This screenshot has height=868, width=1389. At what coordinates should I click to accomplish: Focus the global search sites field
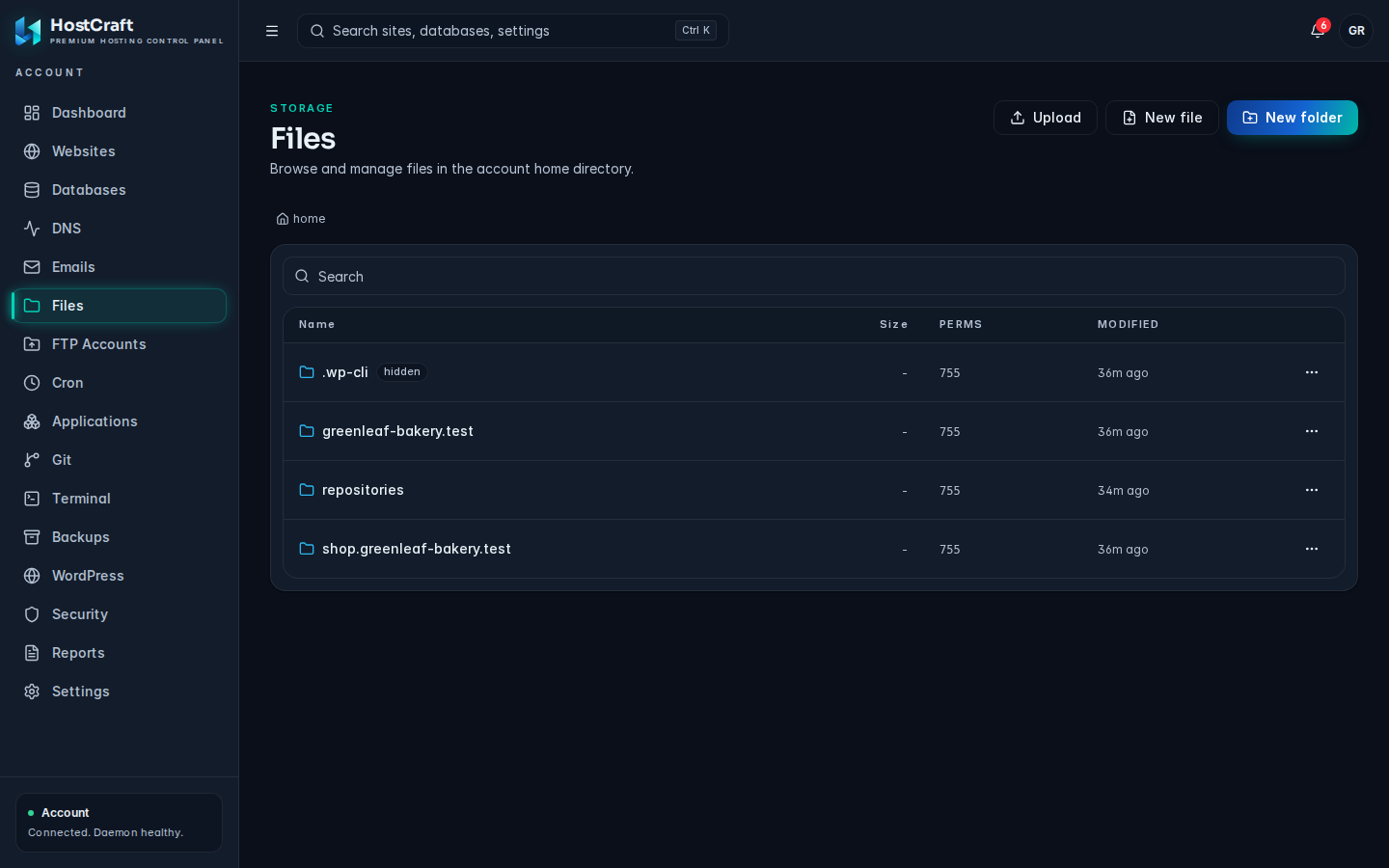tap(513, 31)
